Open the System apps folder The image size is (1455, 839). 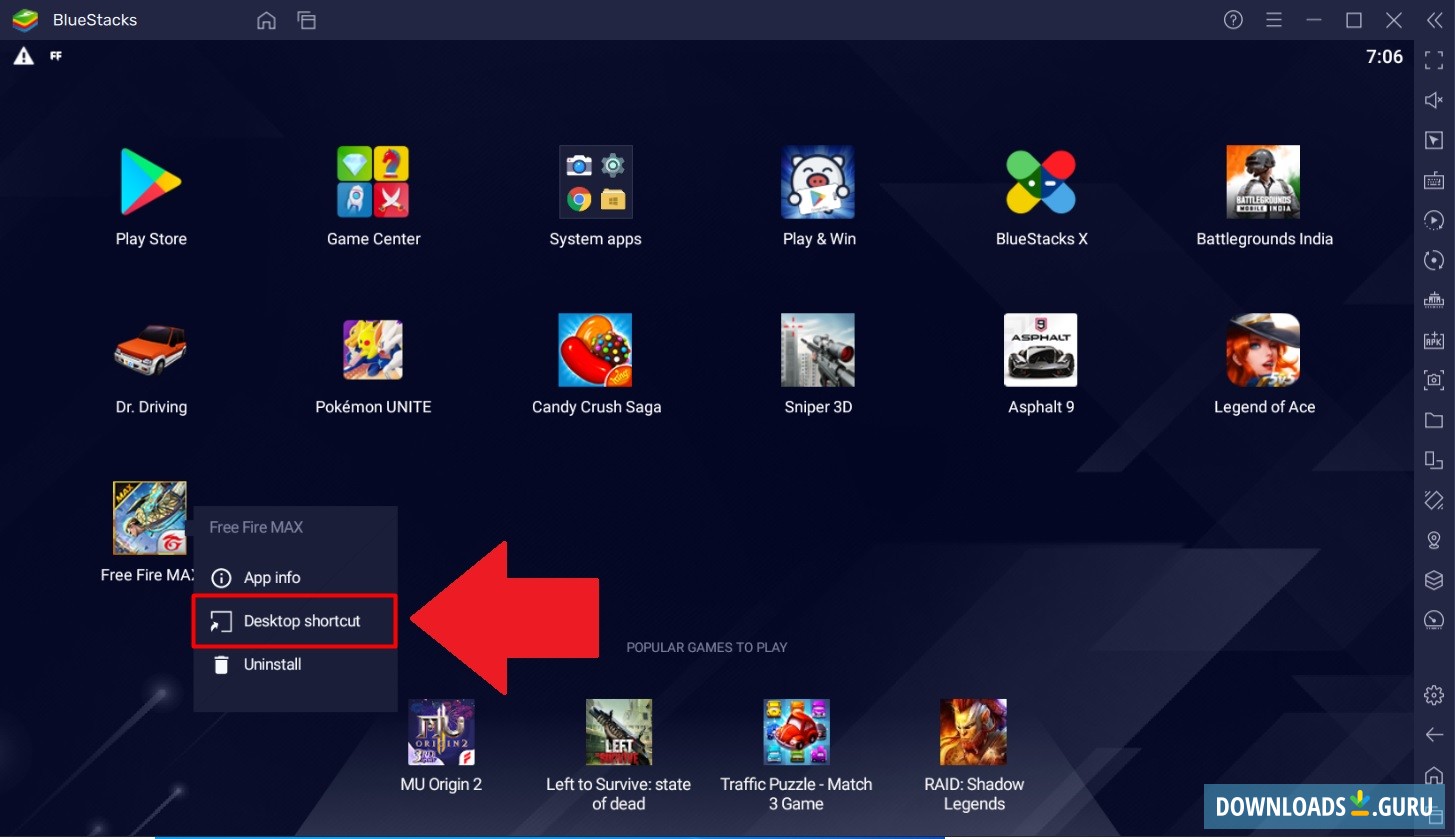pyautogui.click(x=596, y=181)
